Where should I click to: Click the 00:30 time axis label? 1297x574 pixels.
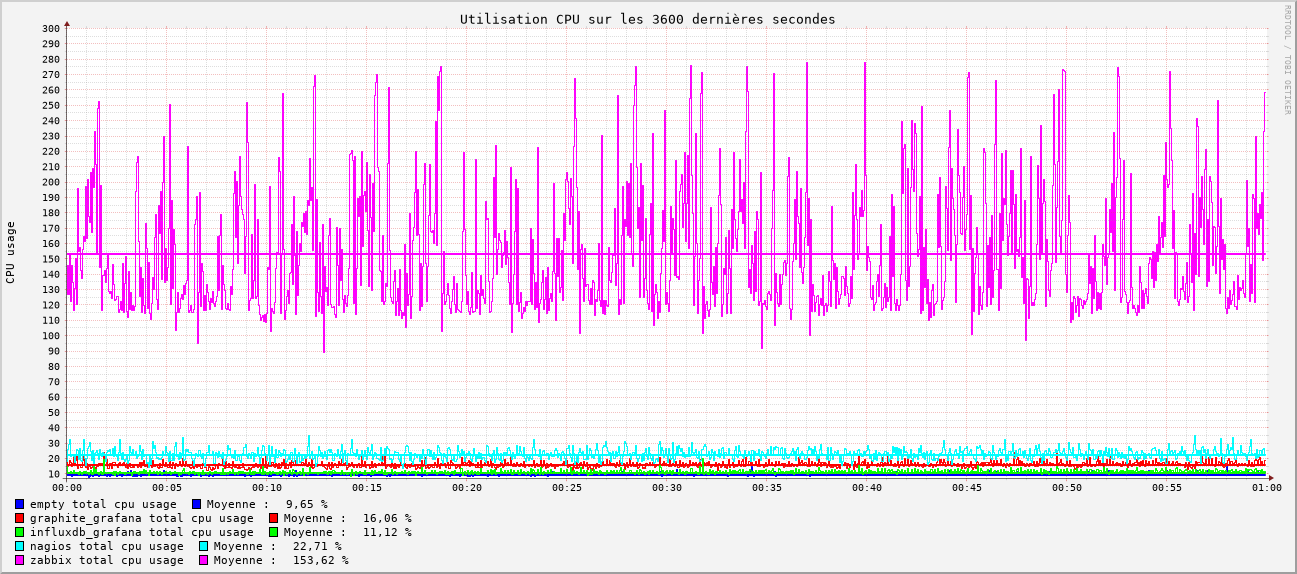click(x=667, y=488)
